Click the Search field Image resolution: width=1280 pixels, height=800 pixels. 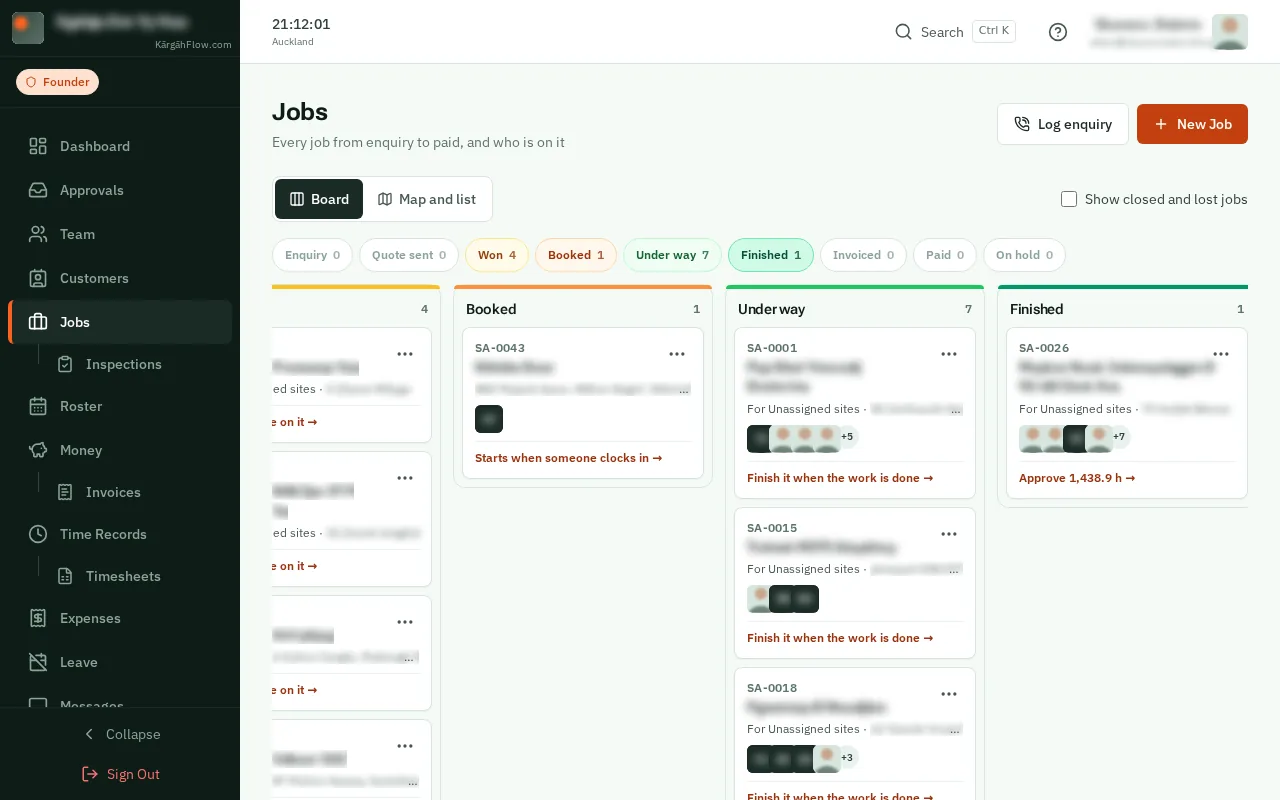[x=955, y=32]
